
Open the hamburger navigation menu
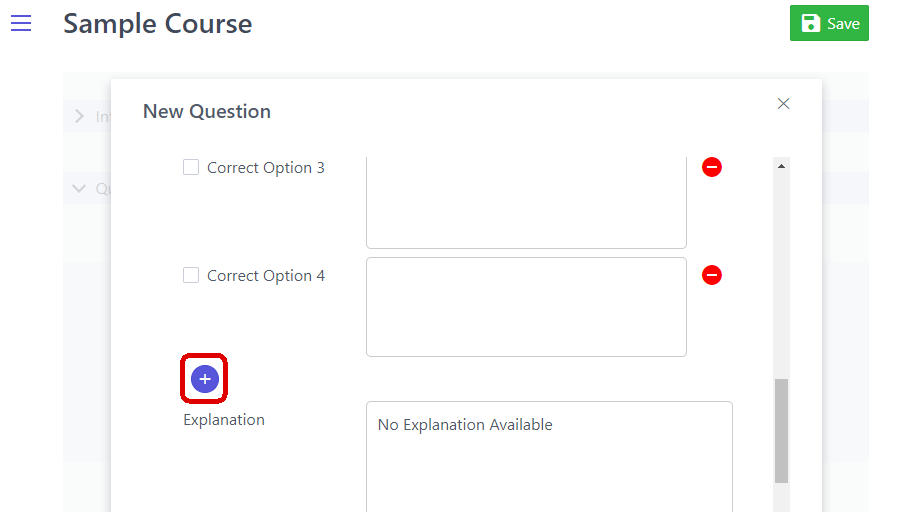click(x=21, y=23)
